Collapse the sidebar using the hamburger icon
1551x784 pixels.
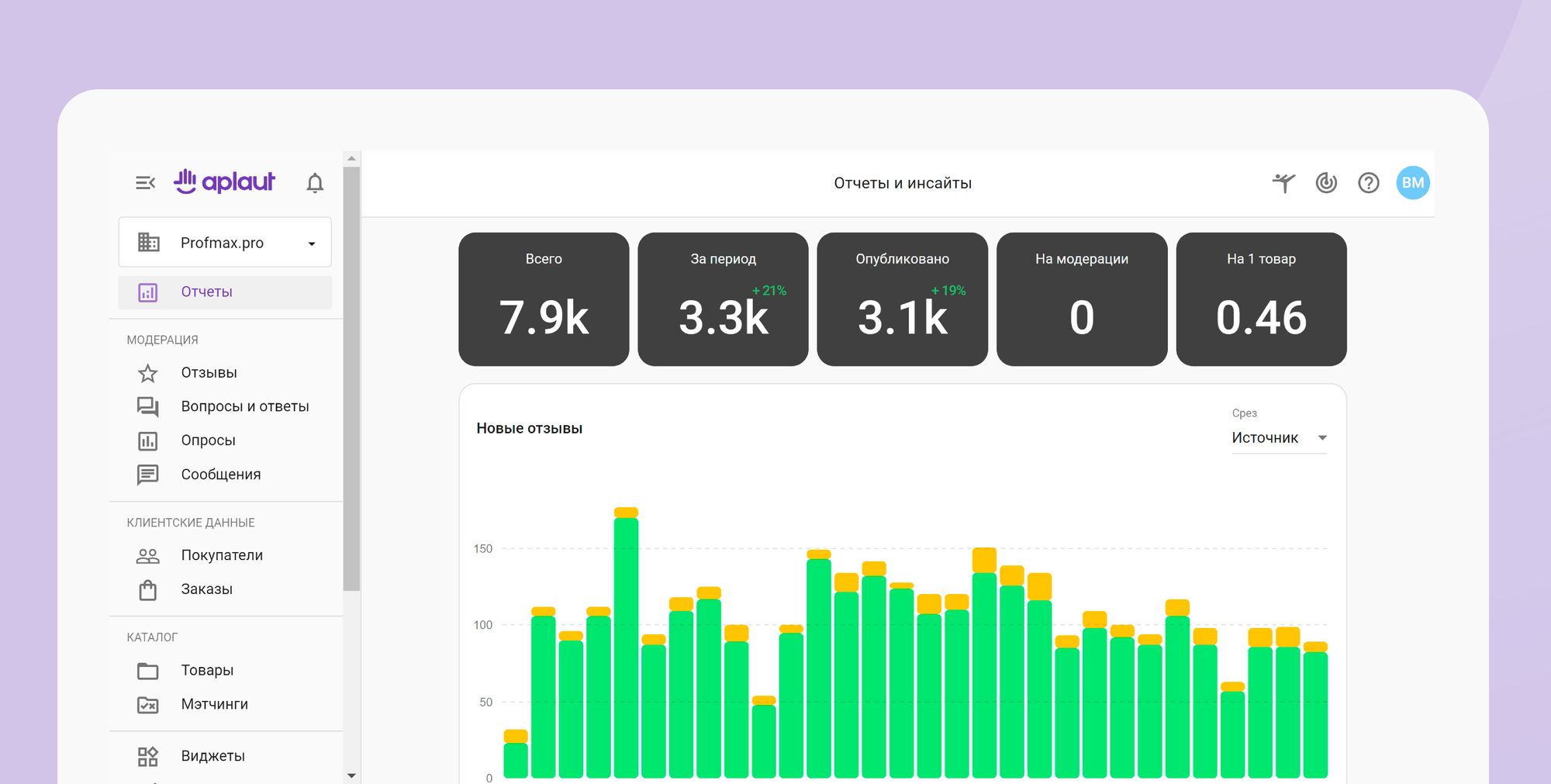point(145,183)
